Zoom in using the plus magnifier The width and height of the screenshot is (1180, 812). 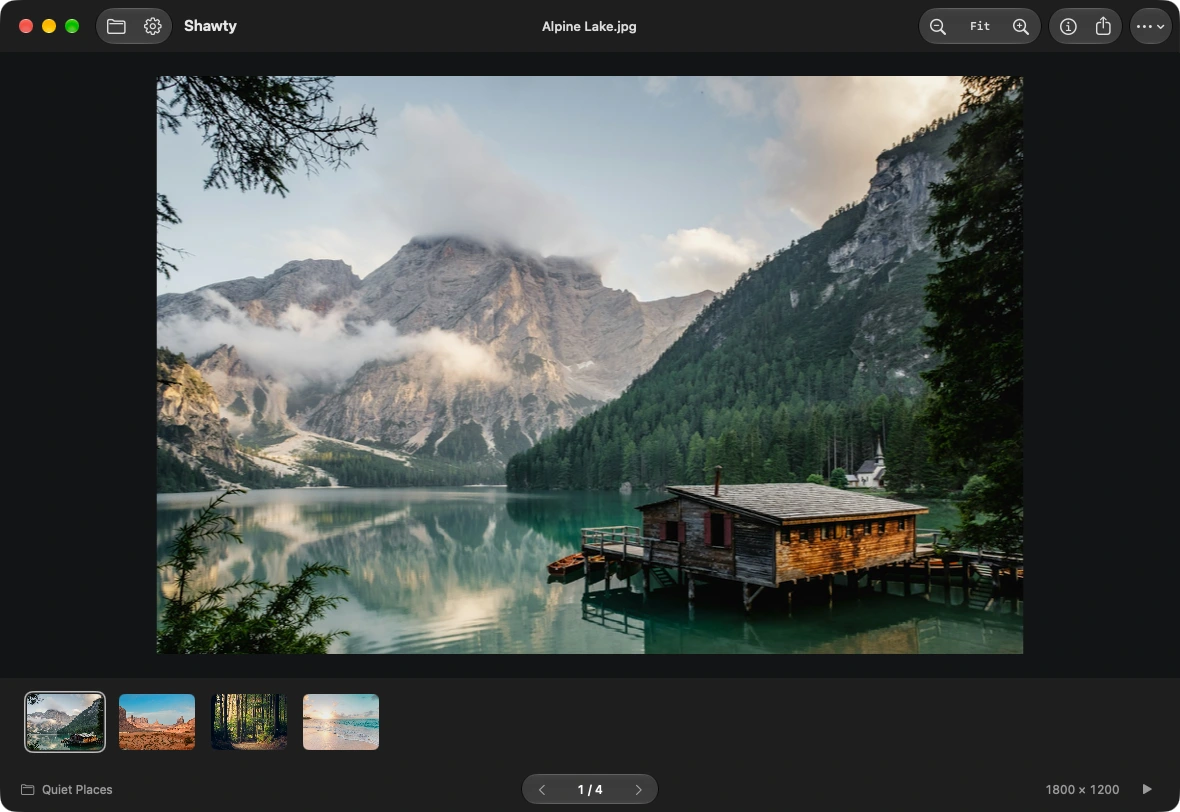point(1020,26)
